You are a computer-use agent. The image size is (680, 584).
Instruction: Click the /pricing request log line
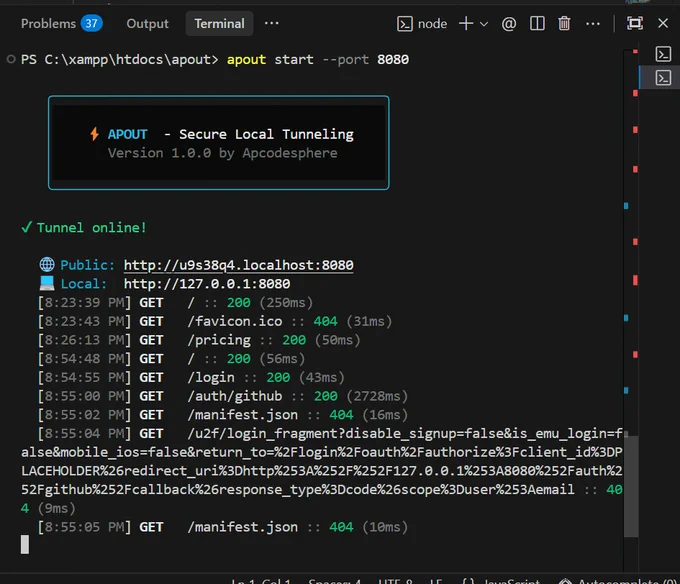199,340
